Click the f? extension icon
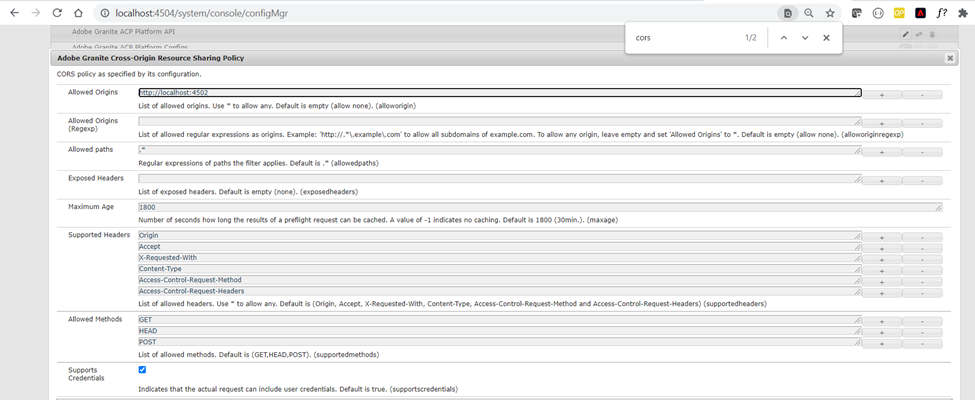Image resolution: width=975 pixels, height=400 pixels. click(942, 12)
